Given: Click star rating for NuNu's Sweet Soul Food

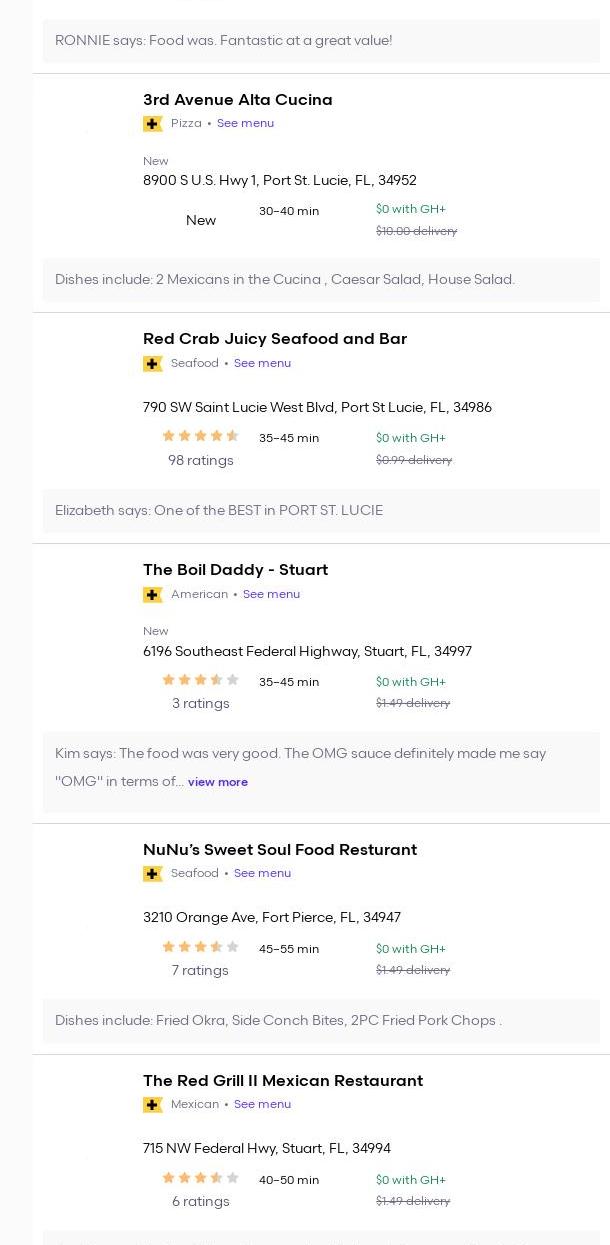Looking at the screenshot, I should click(x=200, y=947).
